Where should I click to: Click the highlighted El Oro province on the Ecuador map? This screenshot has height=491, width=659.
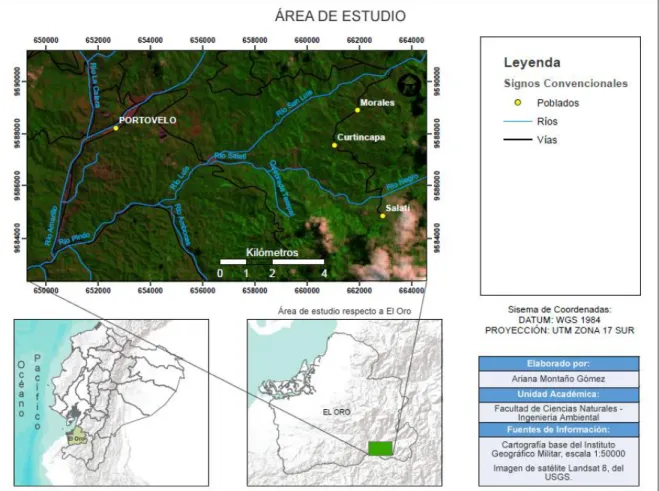click(76, 436)
